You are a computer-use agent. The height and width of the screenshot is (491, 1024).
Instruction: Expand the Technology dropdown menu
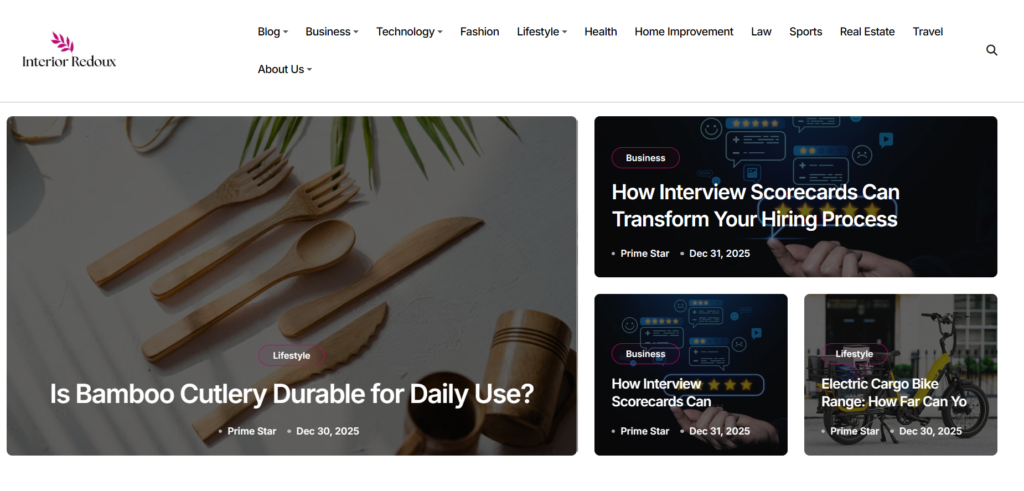point(409,31)
